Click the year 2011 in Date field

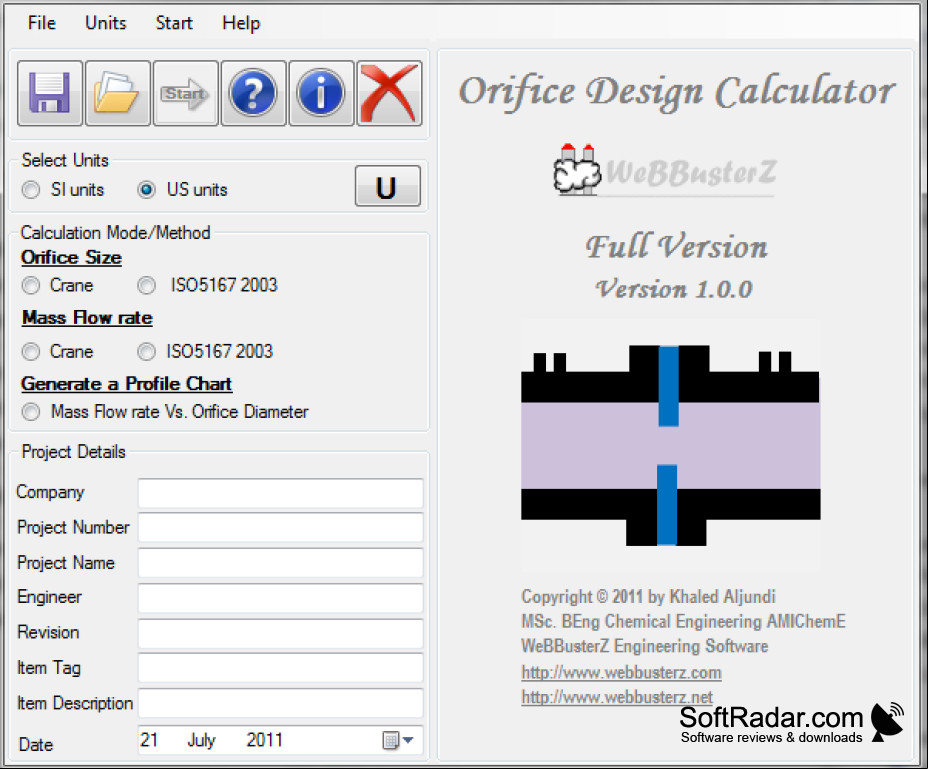click(265, 740)
